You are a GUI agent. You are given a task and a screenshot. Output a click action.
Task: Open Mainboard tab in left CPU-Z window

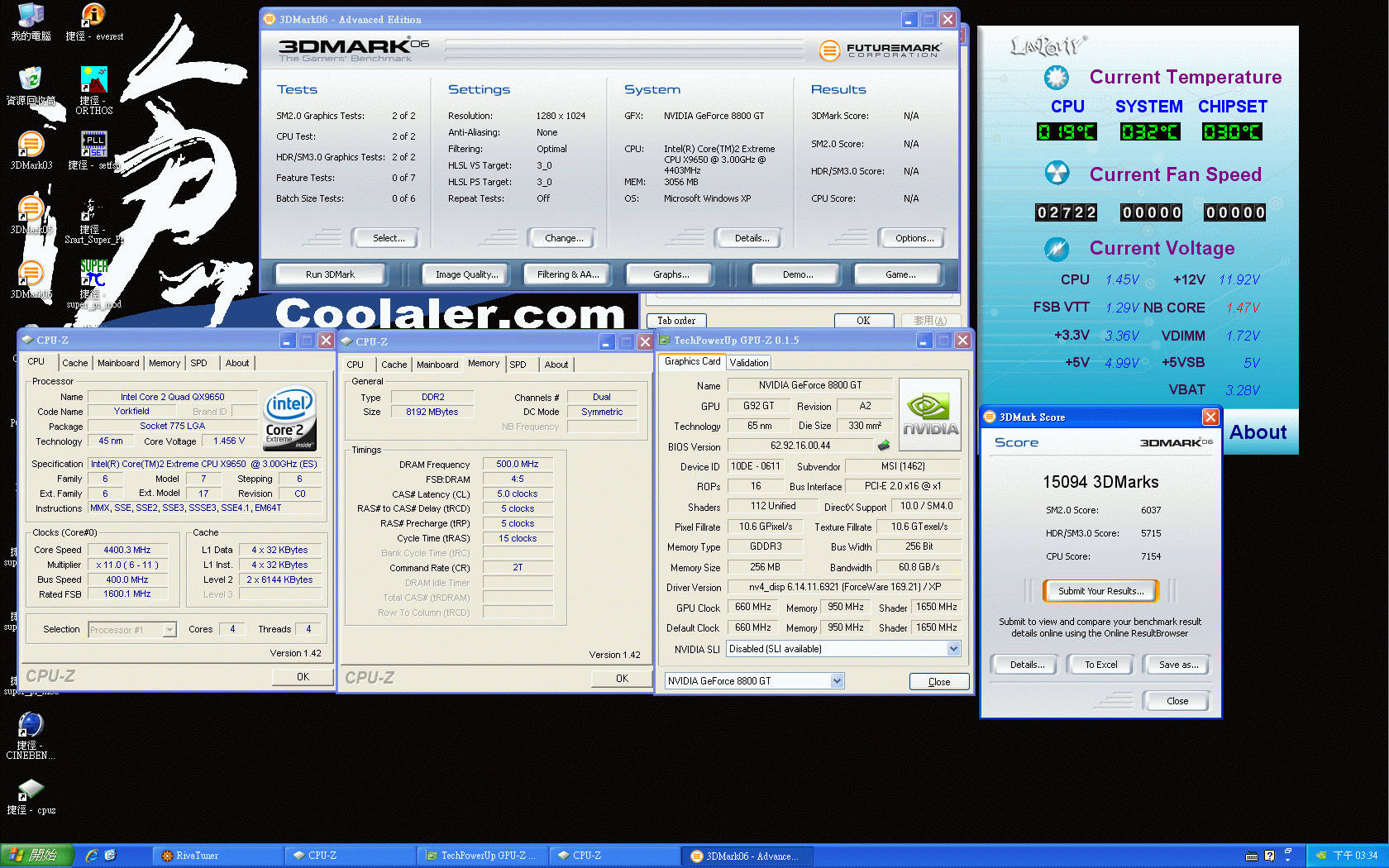click(x=118, y=363)
